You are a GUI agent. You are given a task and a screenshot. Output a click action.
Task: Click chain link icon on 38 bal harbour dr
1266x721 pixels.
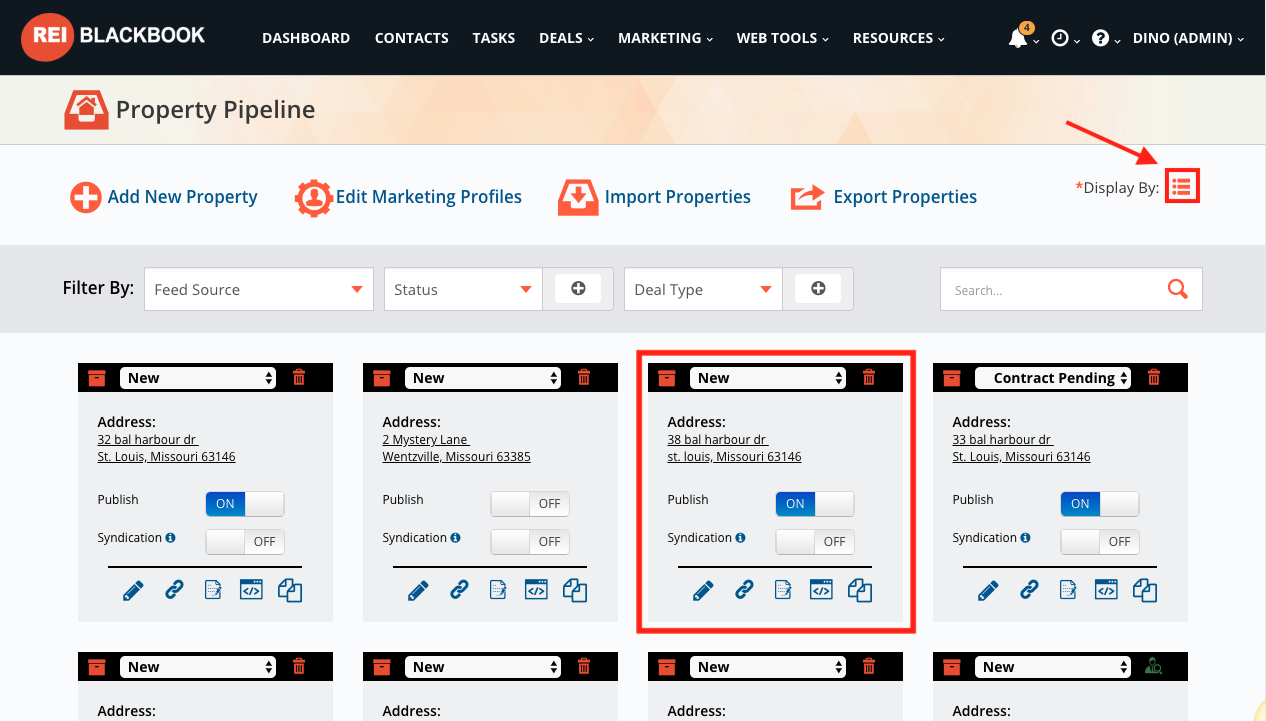pyautogui.click(x=744, y=590)
